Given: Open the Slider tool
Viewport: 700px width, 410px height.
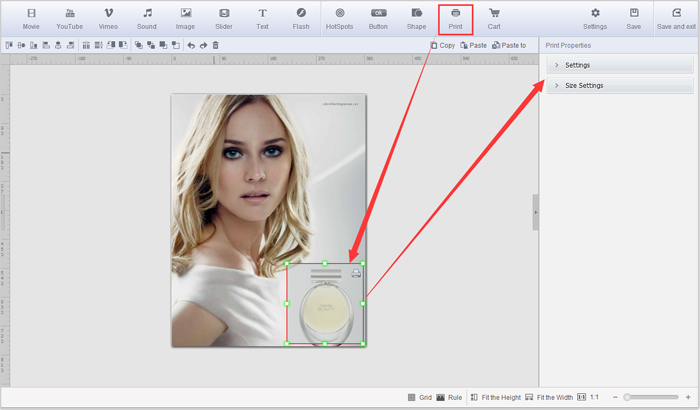Looking at the screenshot, I should [224, 18].
